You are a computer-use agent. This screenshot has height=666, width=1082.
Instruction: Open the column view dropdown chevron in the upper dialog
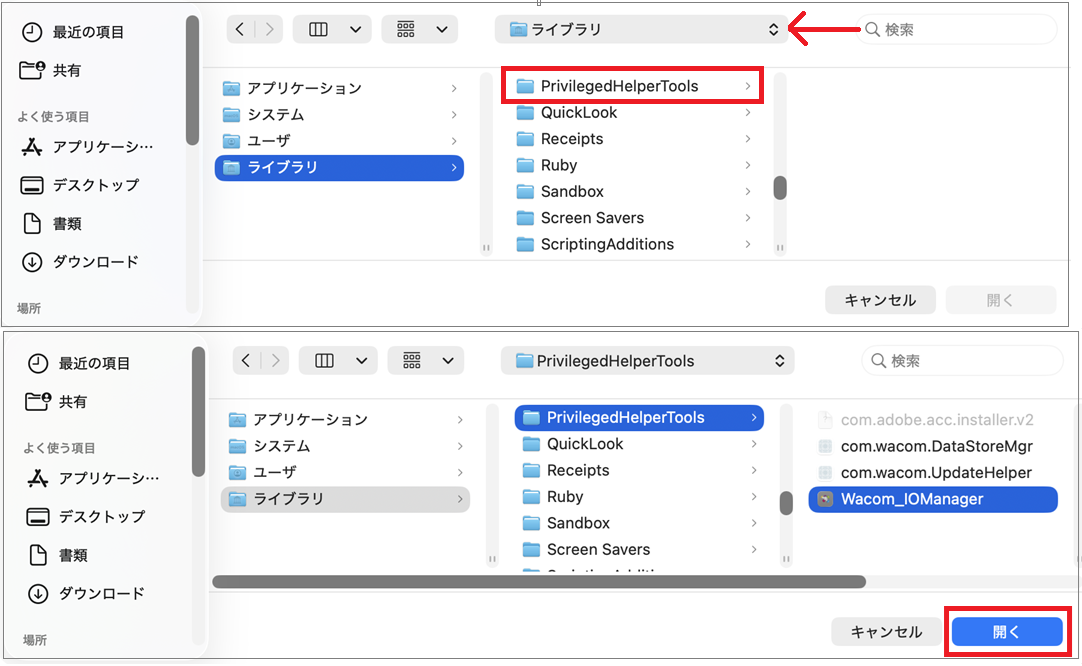click(x=355, y=30)
